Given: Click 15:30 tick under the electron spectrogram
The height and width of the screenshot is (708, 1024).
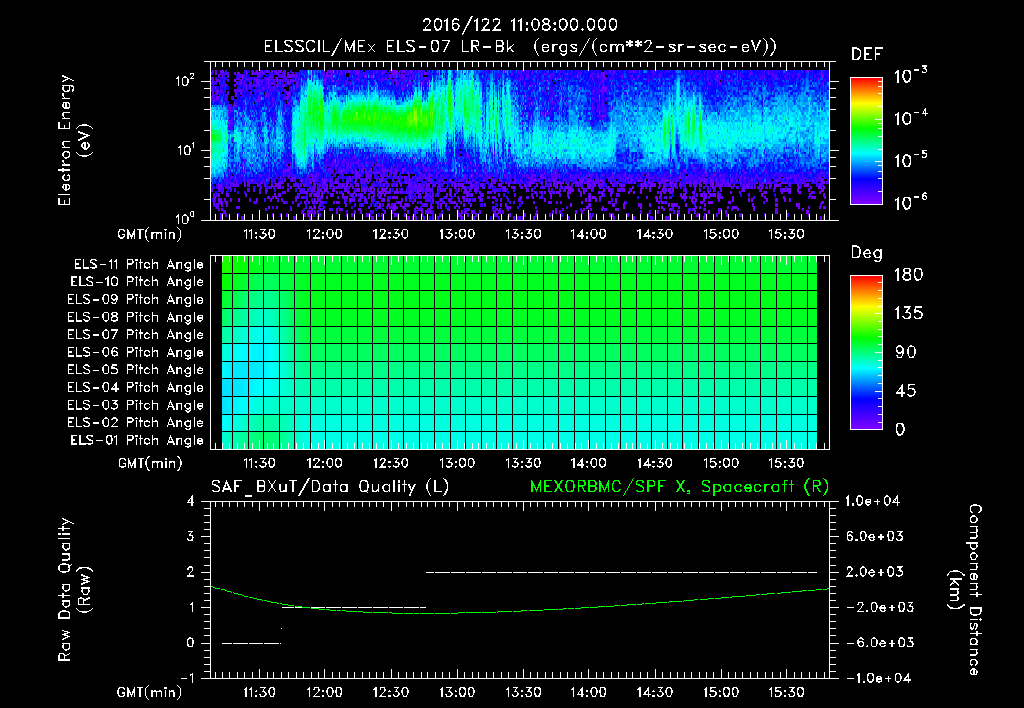Looking at the screenshot, I should [786, 234].
